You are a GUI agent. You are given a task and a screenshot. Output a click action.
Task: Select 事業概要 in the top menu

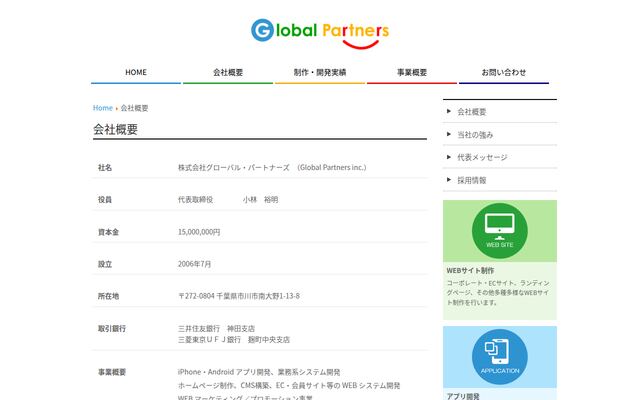coord(412,73)
